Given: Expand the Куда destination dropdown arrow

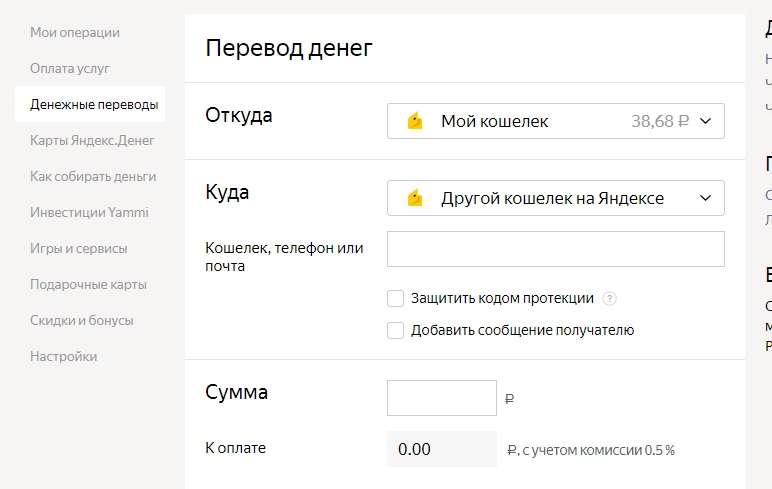Looking at the screenshot, I should 705,198.
